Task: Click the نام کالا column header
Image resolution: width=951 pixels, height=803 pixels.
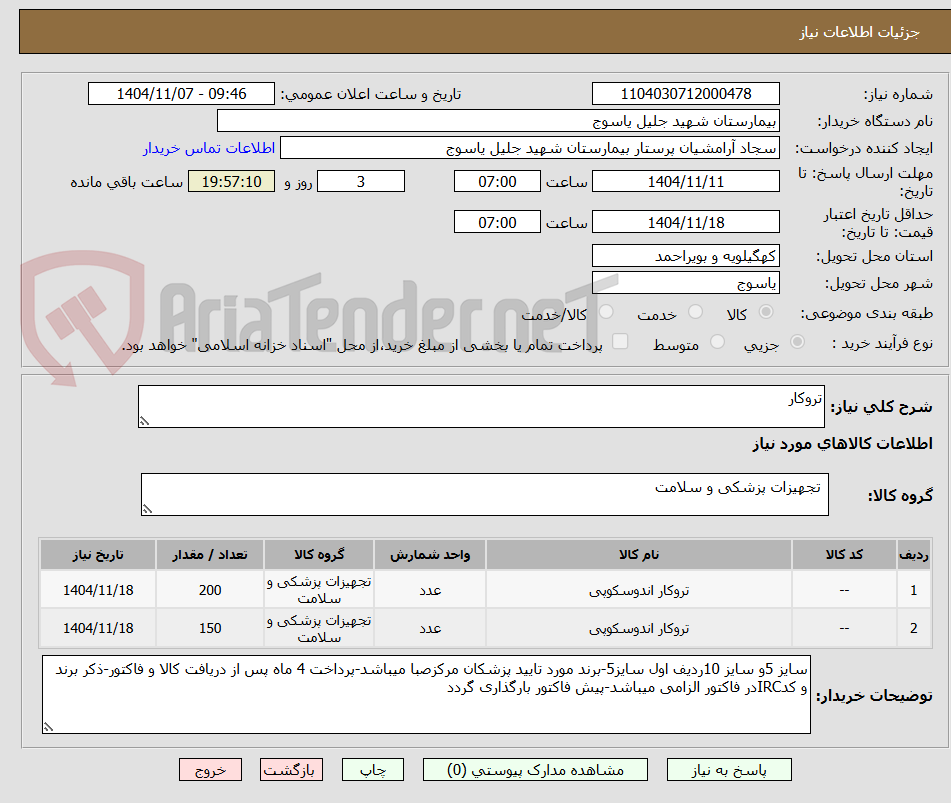Action: pyautogui.click(x=639, y=554)
